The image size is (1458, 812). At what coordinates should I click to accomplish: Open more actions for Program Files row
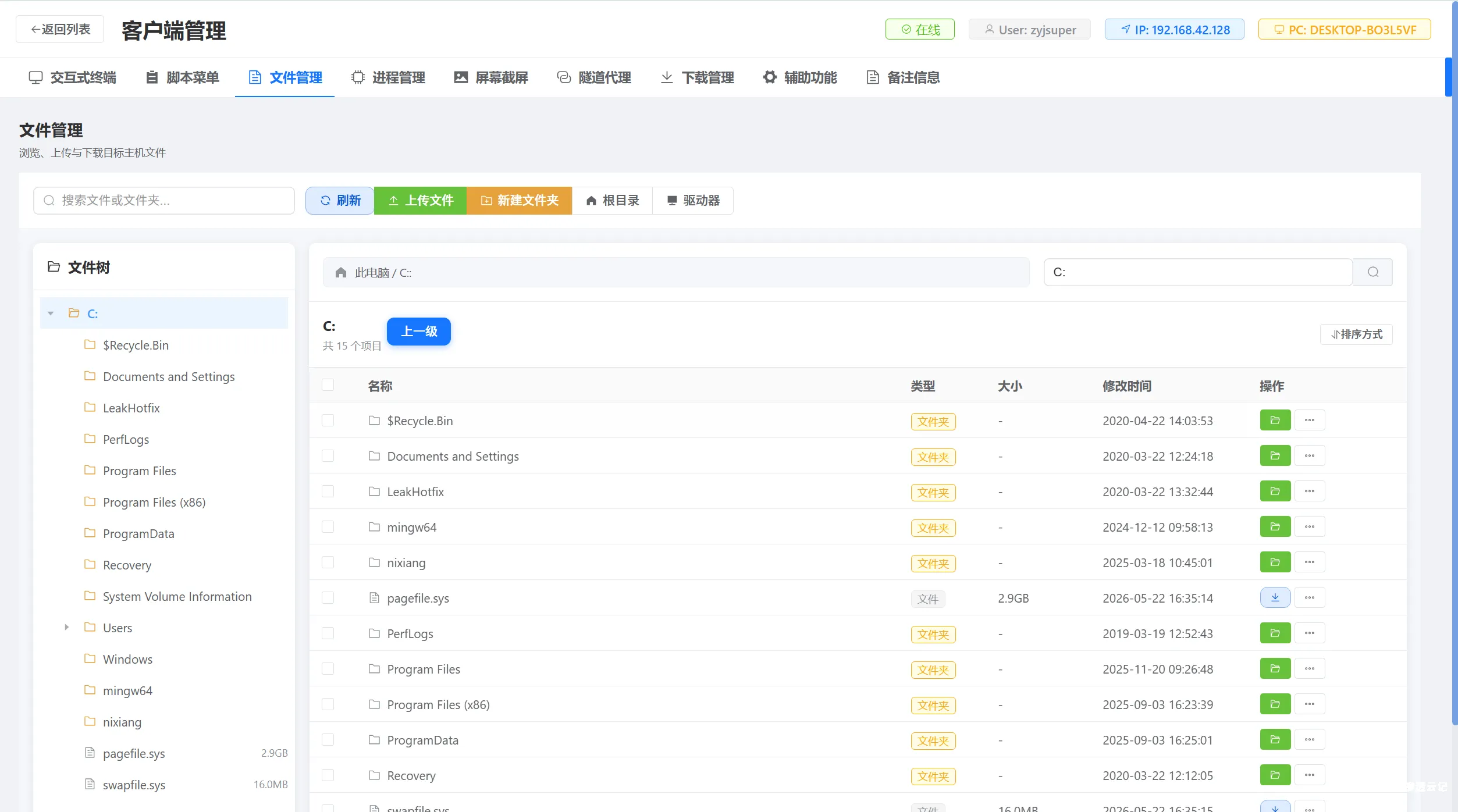[1309, 668]
